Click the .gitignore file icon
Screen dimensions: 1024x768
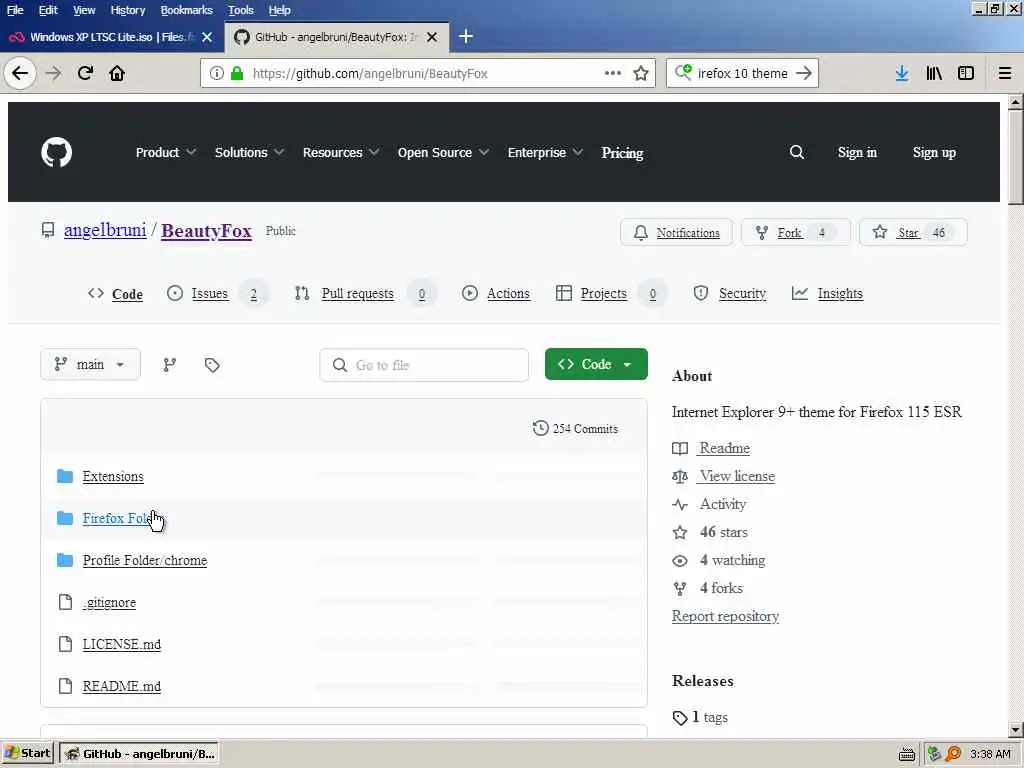tap(65, 602)
